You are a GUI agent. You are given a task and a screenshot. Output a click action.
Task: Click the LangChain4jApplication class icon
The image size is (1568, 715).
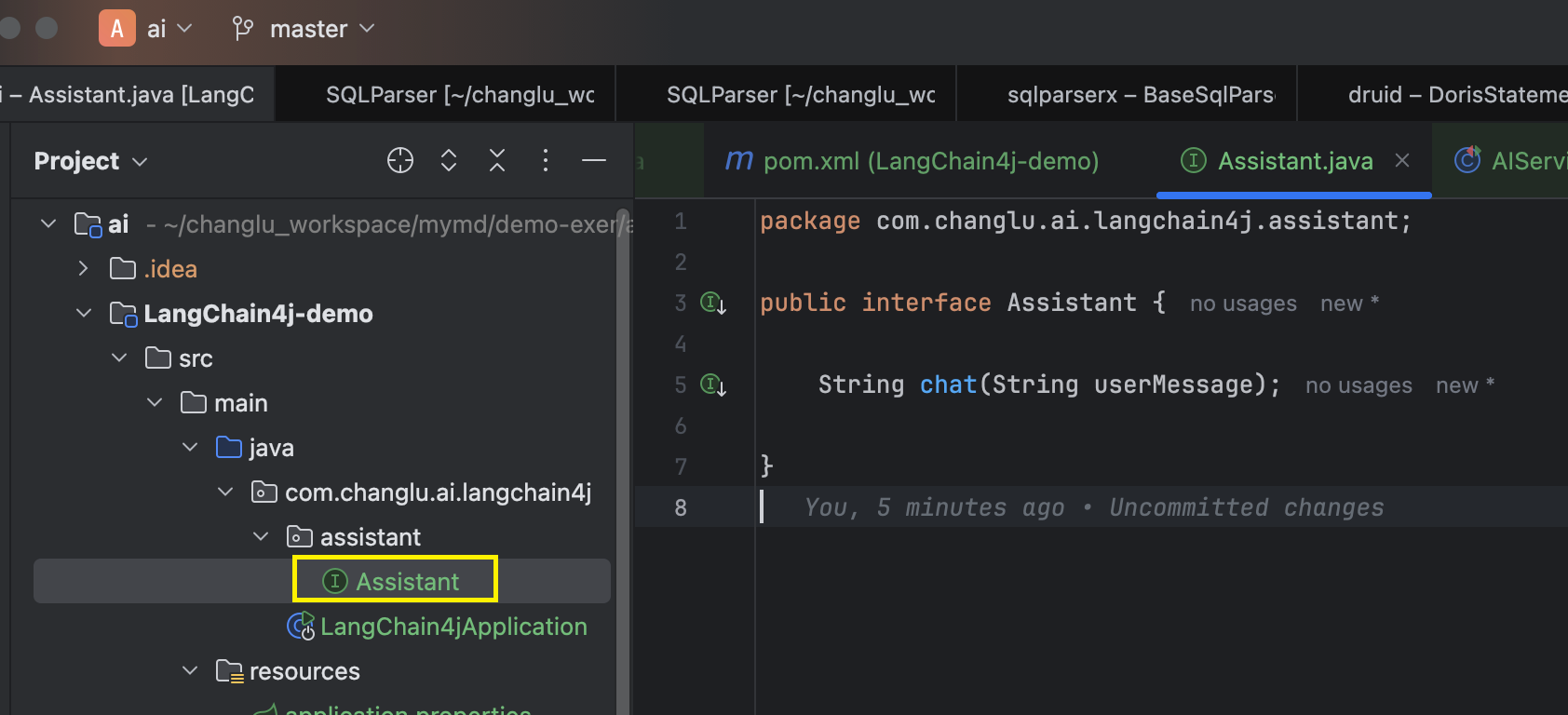coord(301,627)
